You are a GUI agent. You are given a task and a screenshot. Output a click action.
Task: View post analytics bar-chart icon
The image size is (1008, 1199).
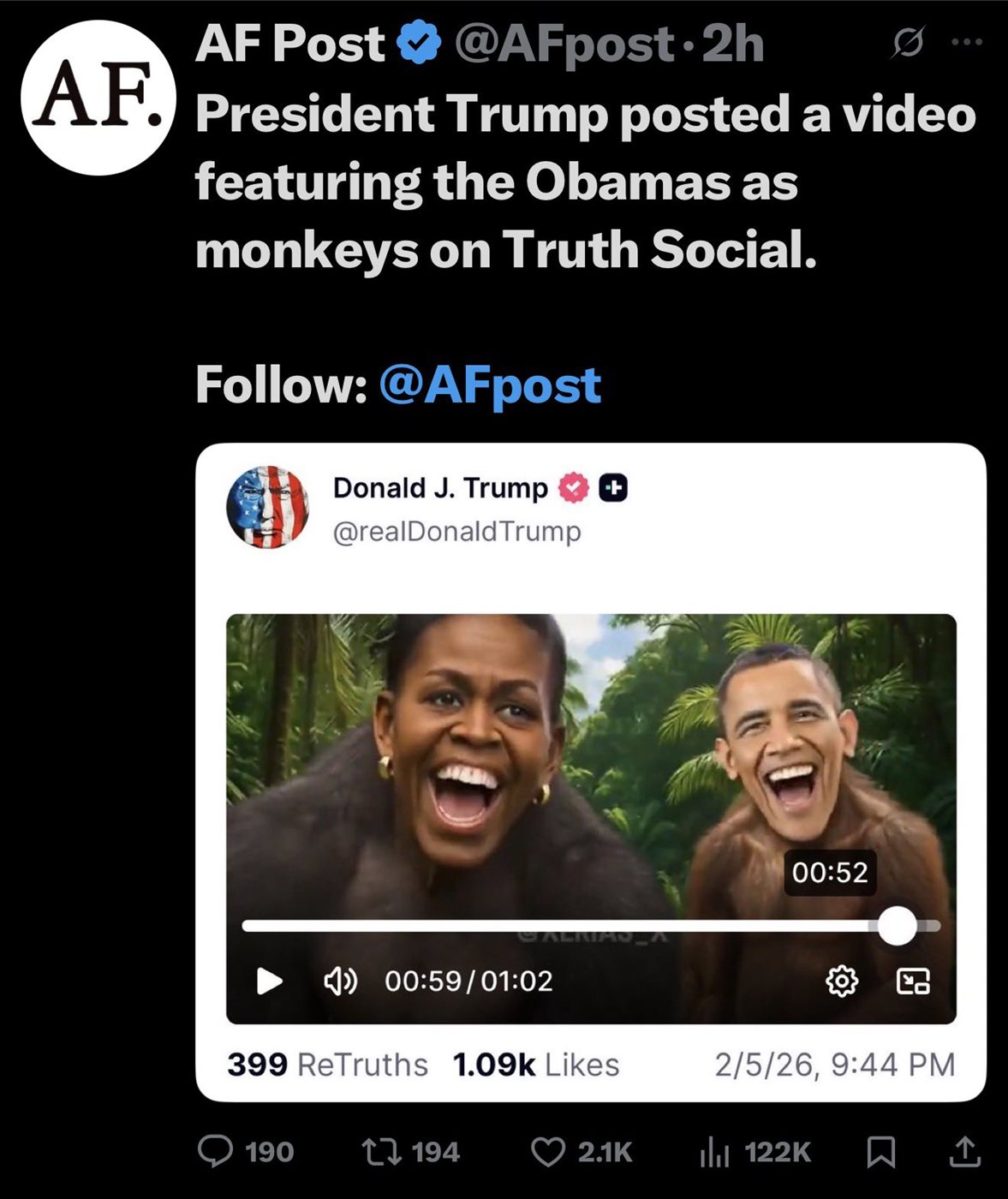click(x=713, y=1152)
